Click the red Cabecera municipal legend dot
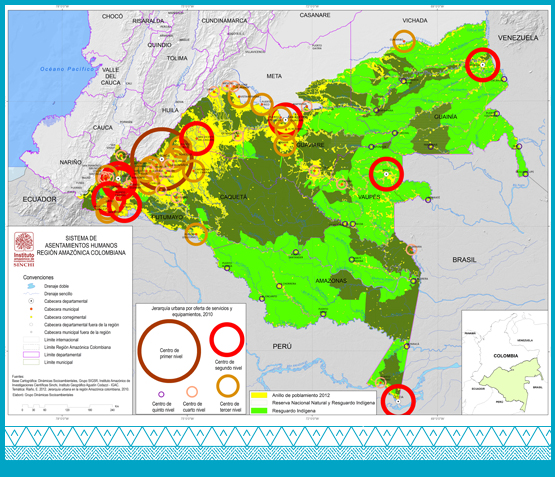Viewport: 555px width, 477px height. 31,309
